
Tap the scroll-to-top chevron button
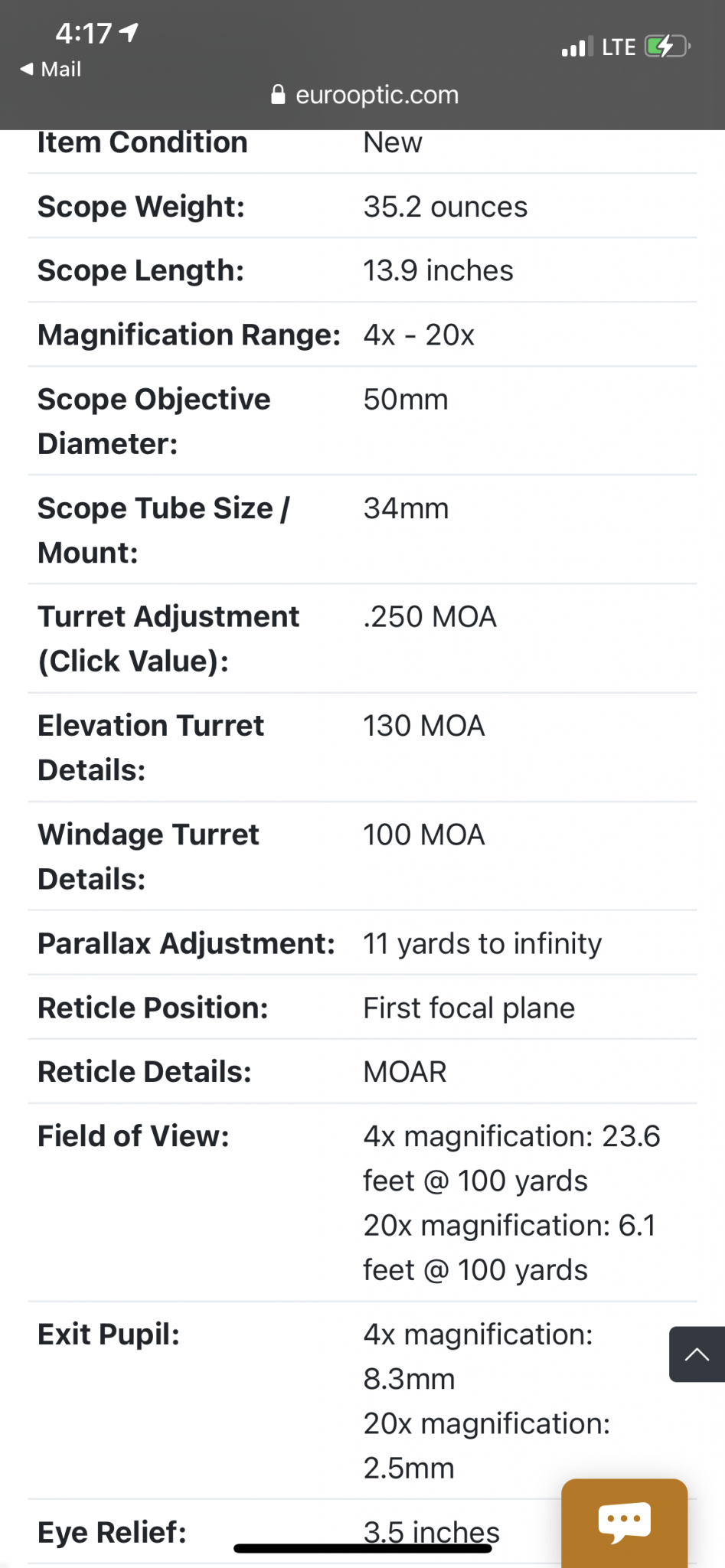pyautogui.click(x=697, y=1354)
